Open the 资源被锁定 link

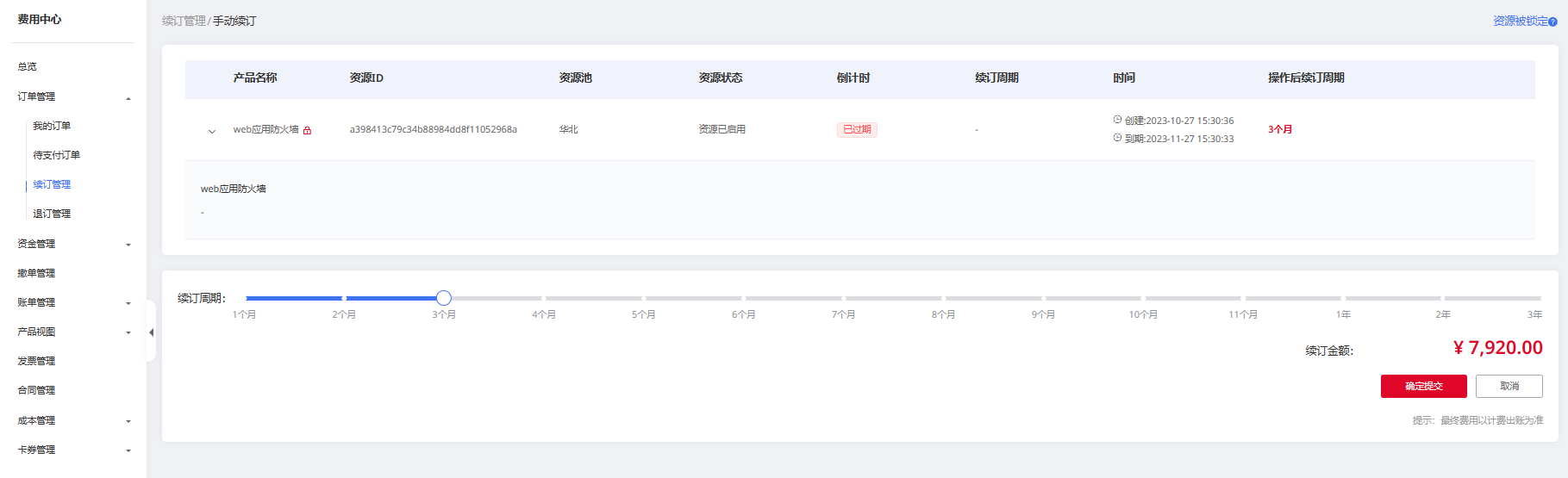click(x=1521, y=21)
